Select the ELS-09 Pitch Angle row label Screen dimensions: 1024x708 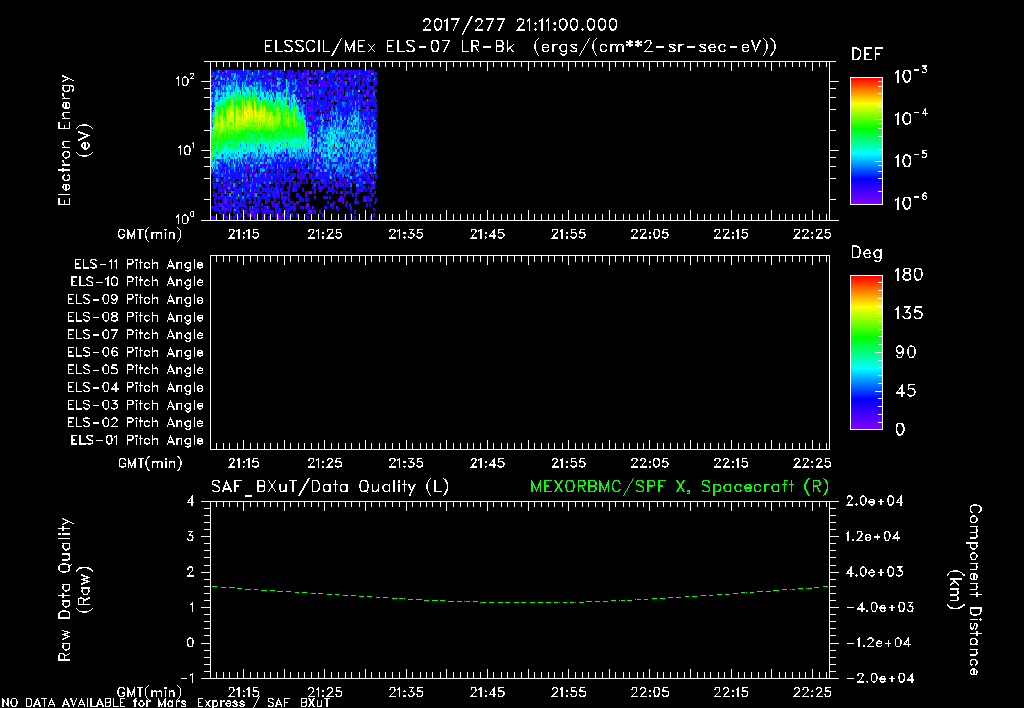pyautogui.click(x=136, y=300)
